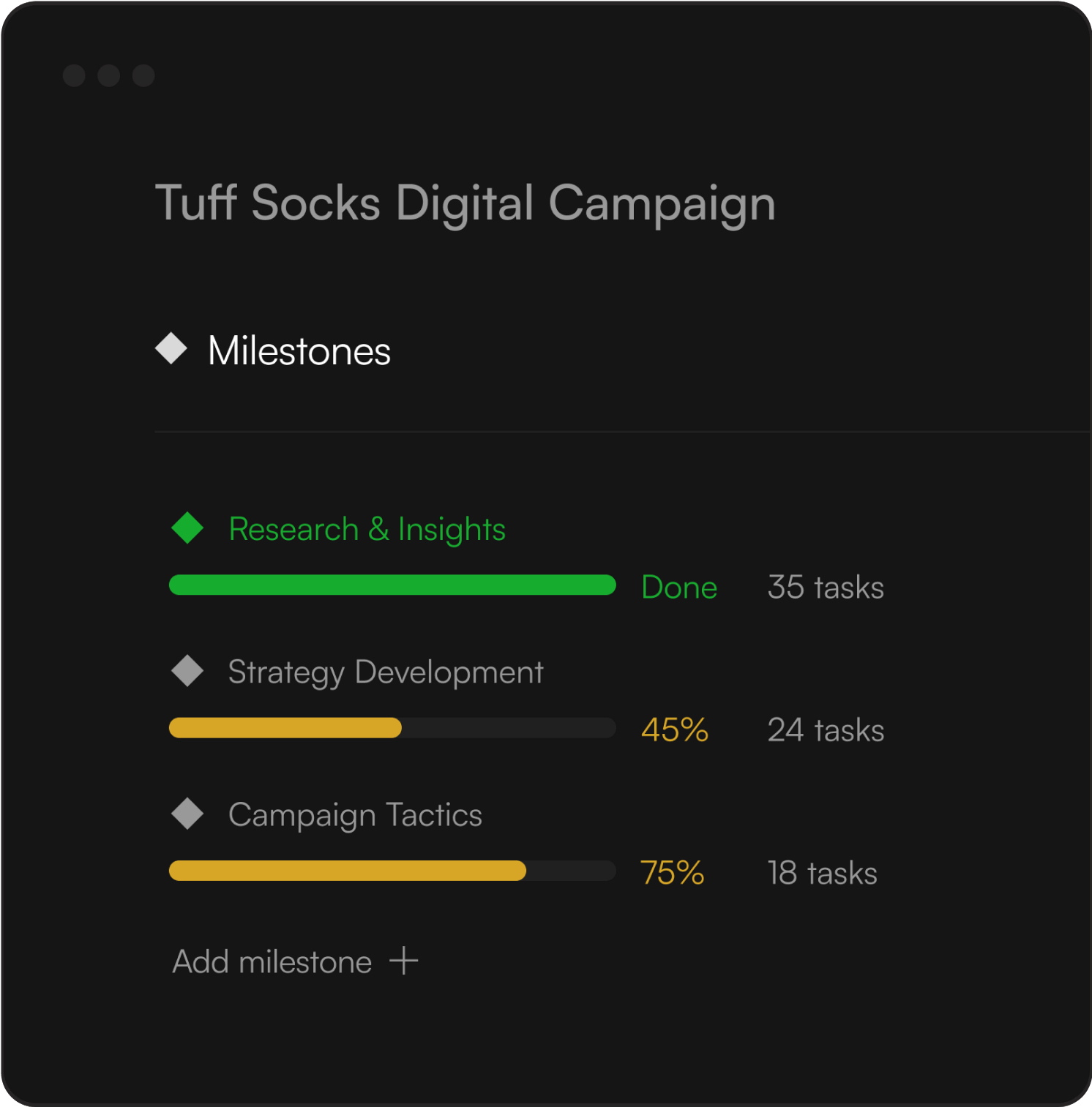Click the Strategy Development progress bar
Viewport: 1092px width, 1107px height.
[392, 728]
